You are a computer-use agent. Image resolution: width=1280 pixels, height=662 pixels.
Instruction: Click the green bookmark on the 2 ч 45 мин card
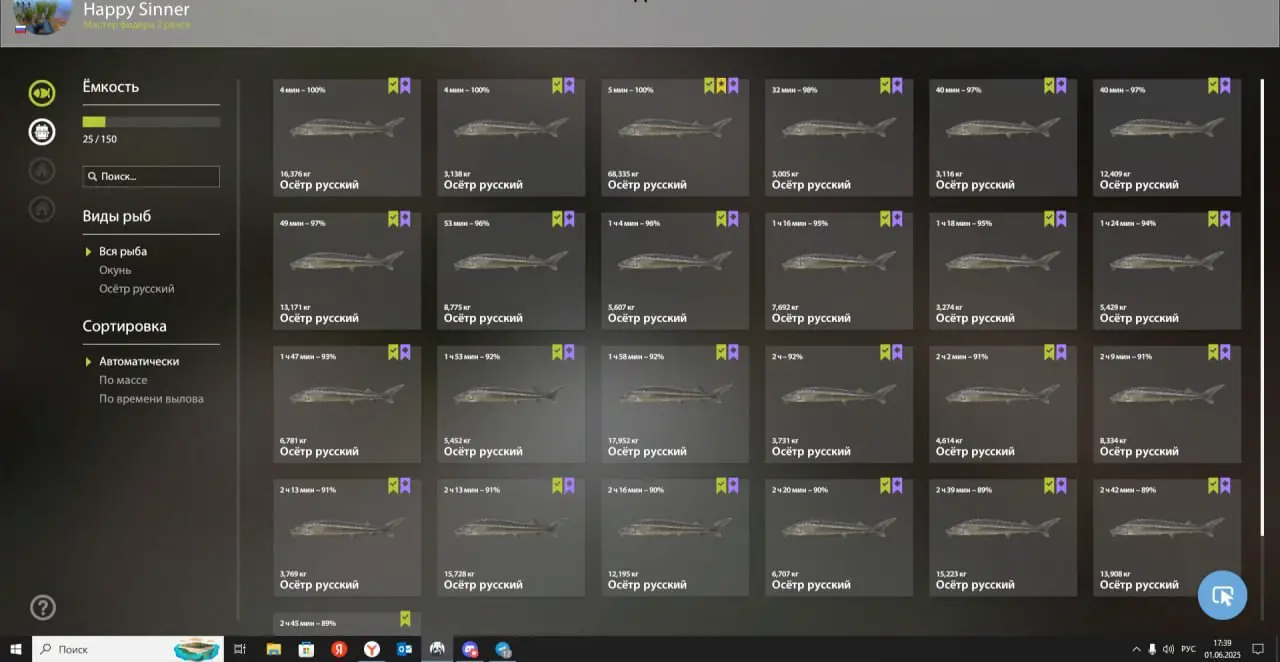click(405, 619)
